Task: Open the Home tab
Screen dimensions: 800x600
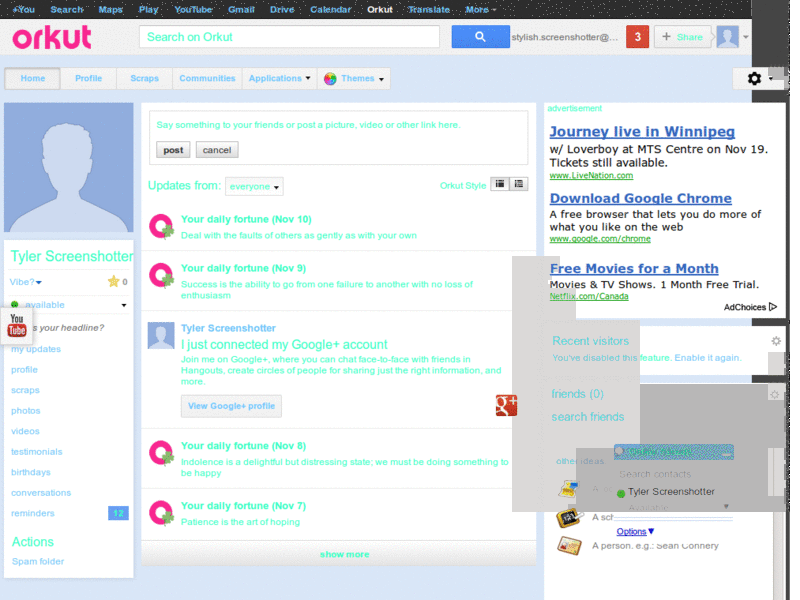Action: (x=33, y=79)
